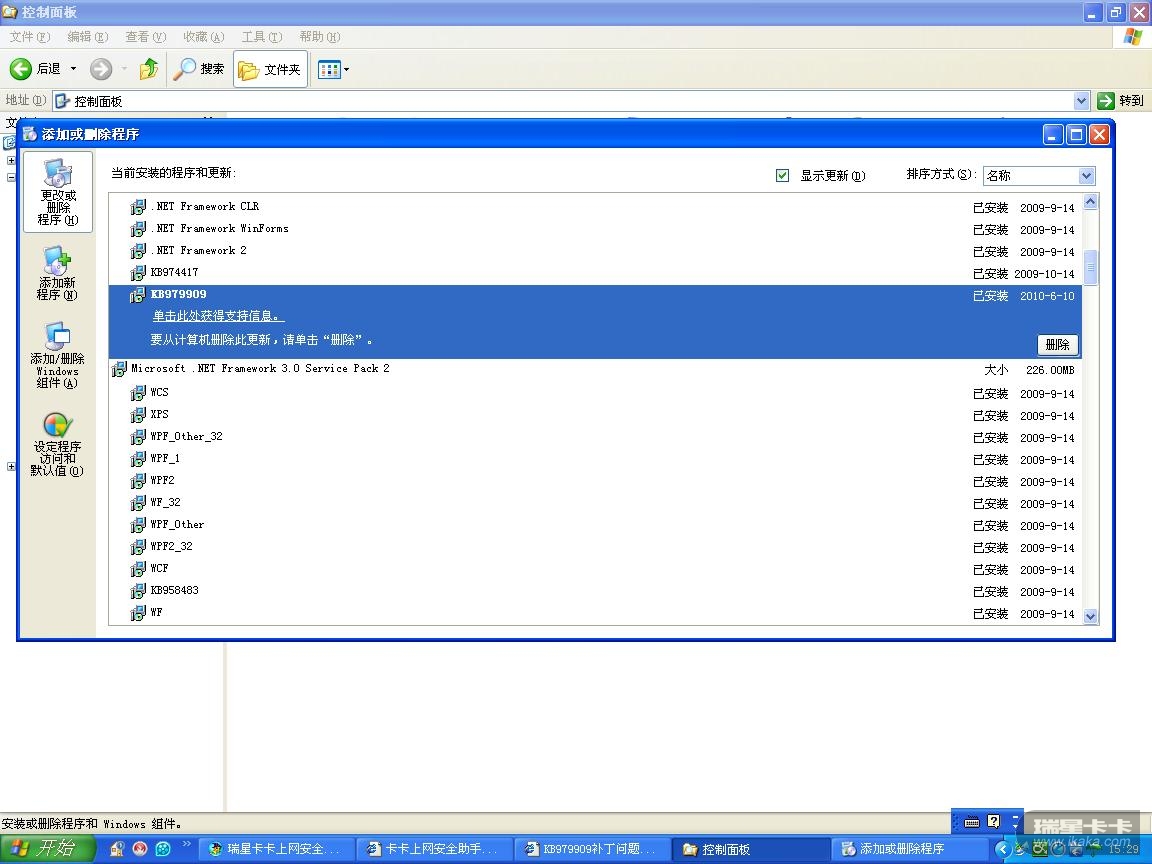This screenshot has width=1152, height=864.
Task: Open the Back button history dropdown arrow
Action: coord(73,69)
